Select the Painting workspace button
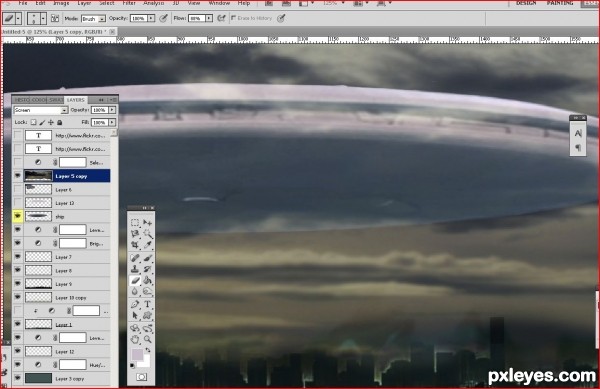The width and height of the screenshot is (600, 389). point(560,3)
